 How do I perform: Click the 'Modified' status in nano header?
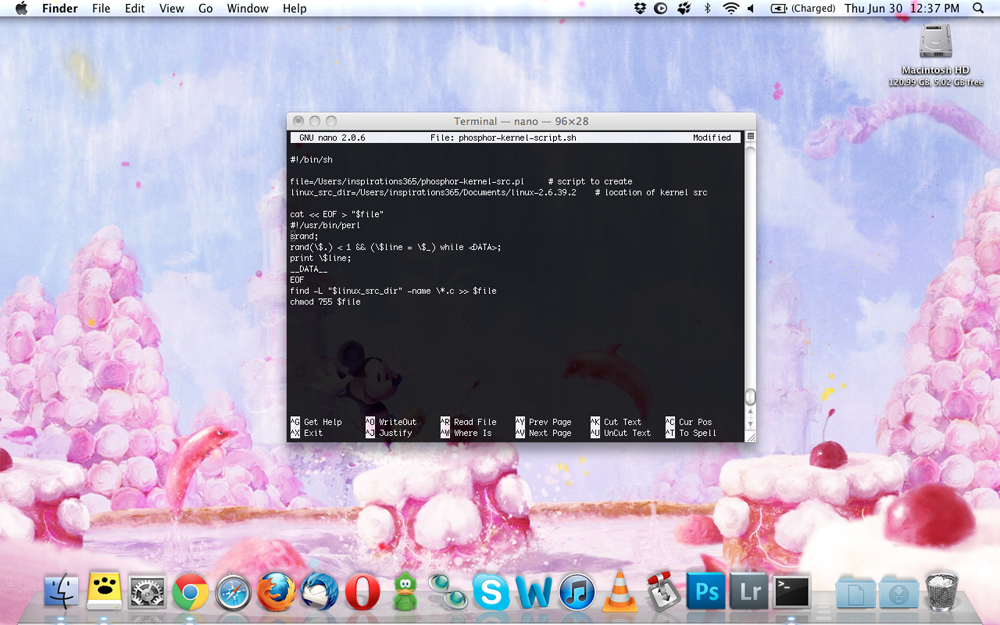712,138
